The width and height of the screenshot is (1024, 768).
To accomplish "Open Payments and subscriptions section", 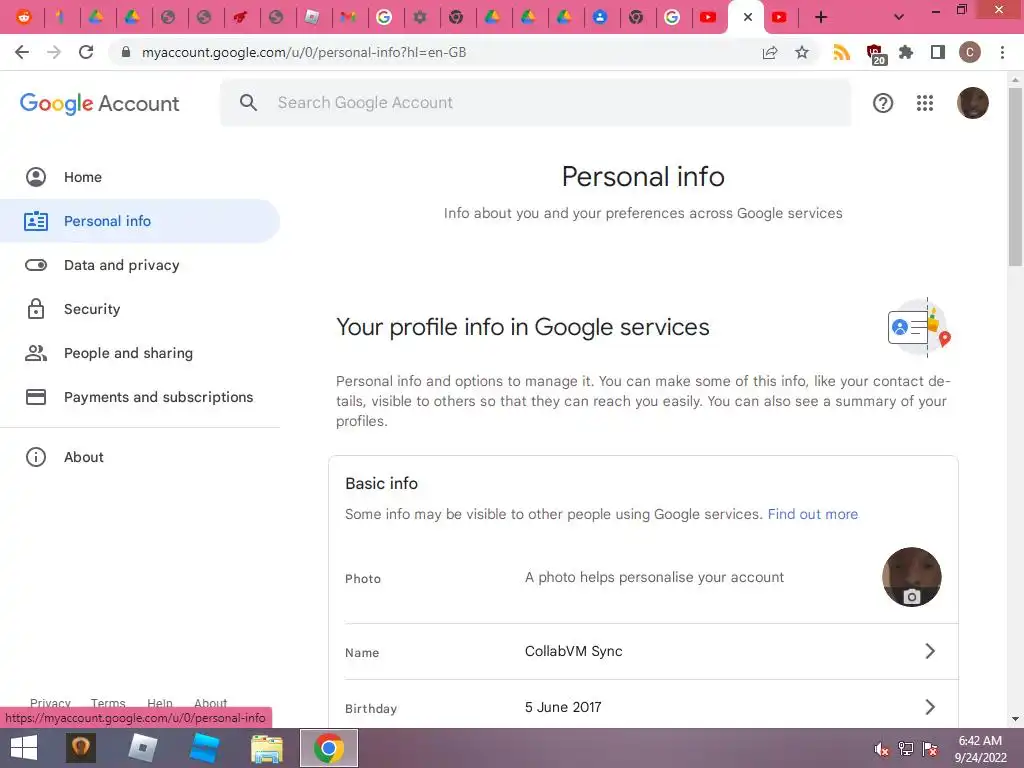I will click(140, 397).
